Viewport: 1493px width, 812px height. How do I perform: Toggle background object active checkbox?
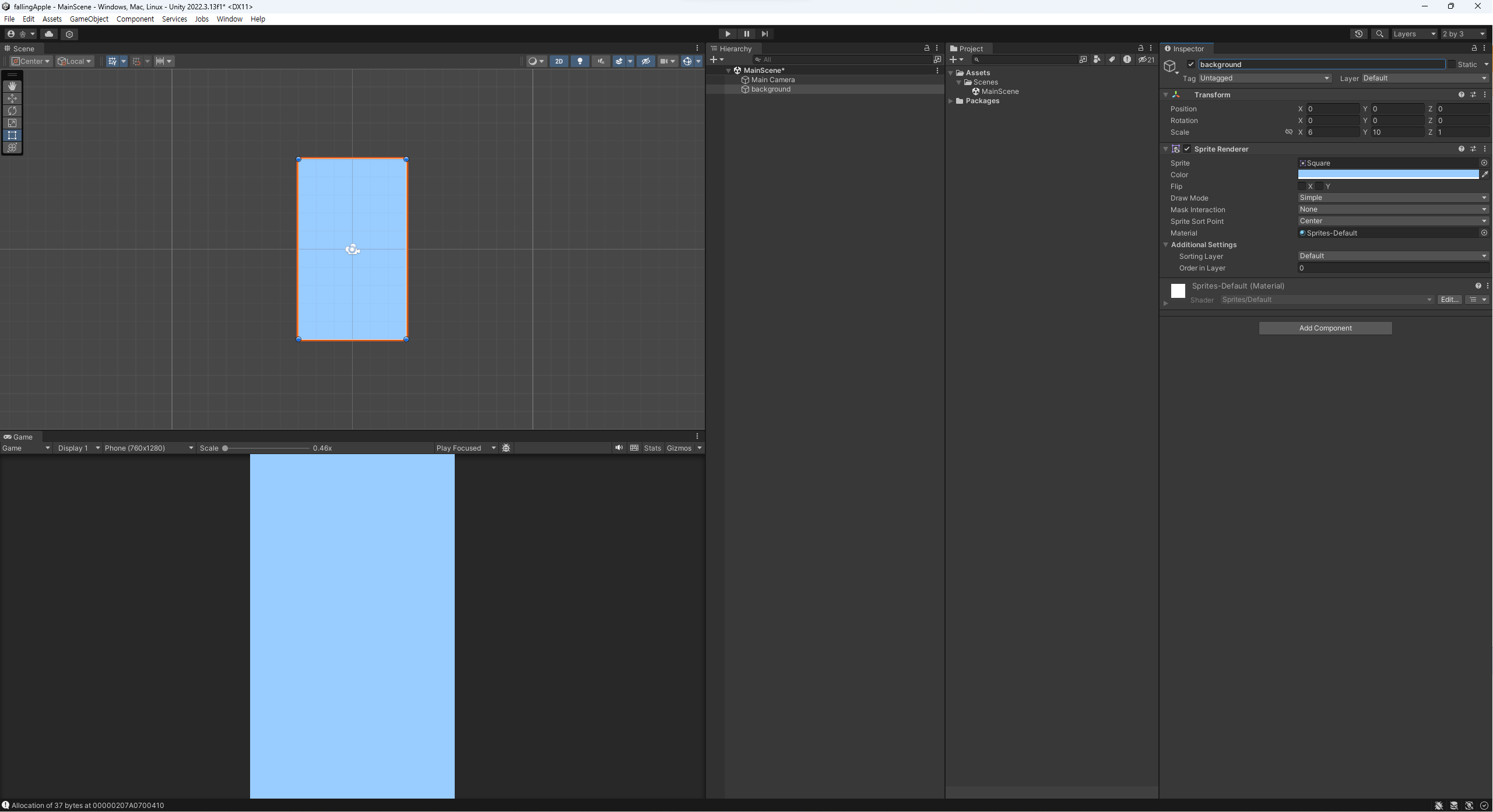[x=1191, y=63]
